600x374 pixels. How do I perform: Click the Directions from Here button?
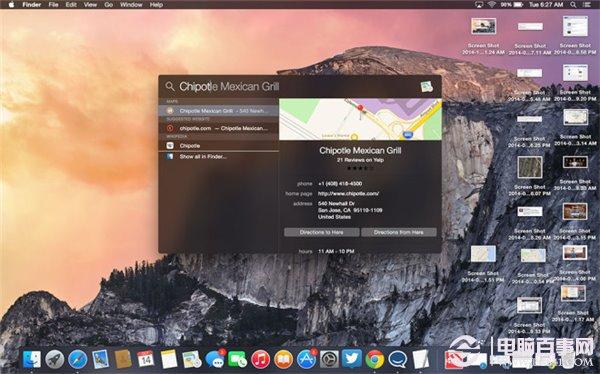399,232
